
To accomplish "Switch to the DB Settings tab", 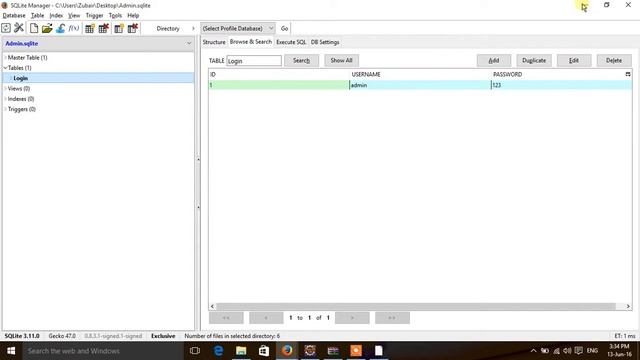I will coord(325,42).
